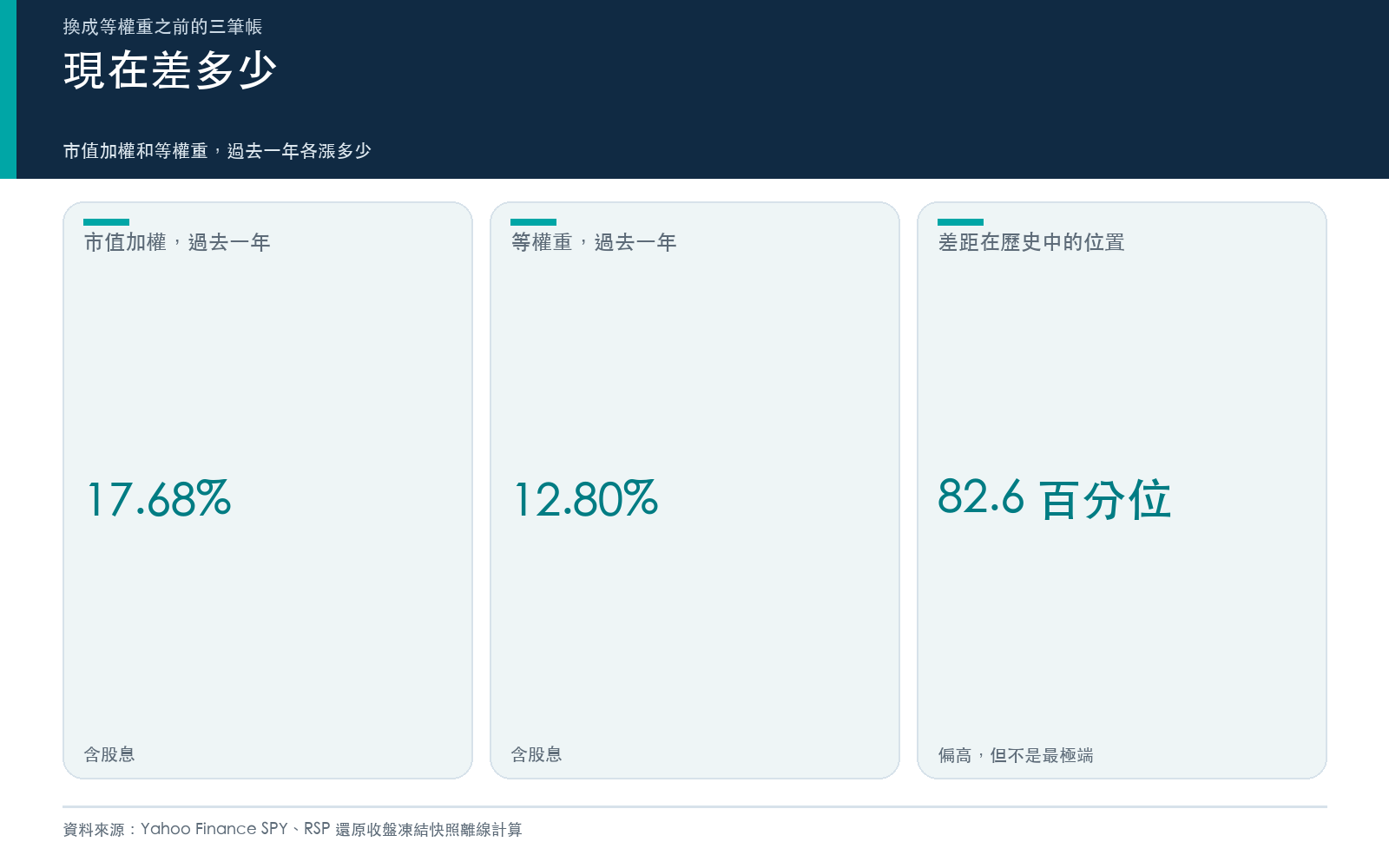Click the card label 等權重，過去一年
Screen dimensions: 1389x868
[594, 242]
